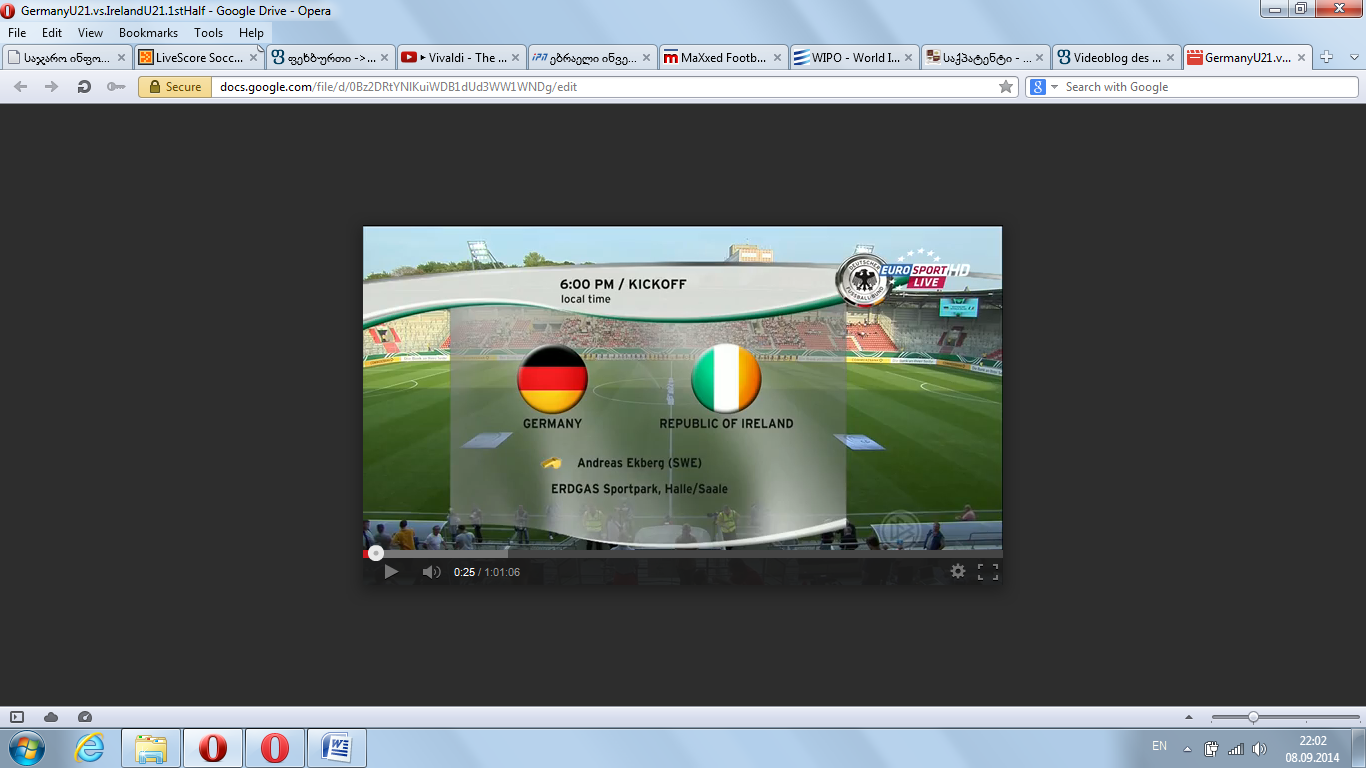The height and width of the screenshot is (768, 1366).
Task: Open the Tools menu
Action: (x=209, y=33)
